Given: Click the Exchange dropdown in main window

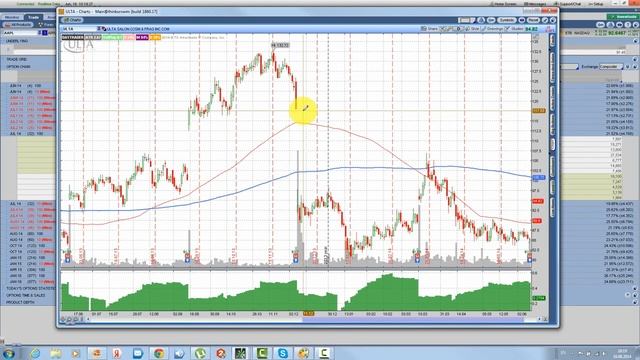Looking at the screenshot, I should click(611, 67).
